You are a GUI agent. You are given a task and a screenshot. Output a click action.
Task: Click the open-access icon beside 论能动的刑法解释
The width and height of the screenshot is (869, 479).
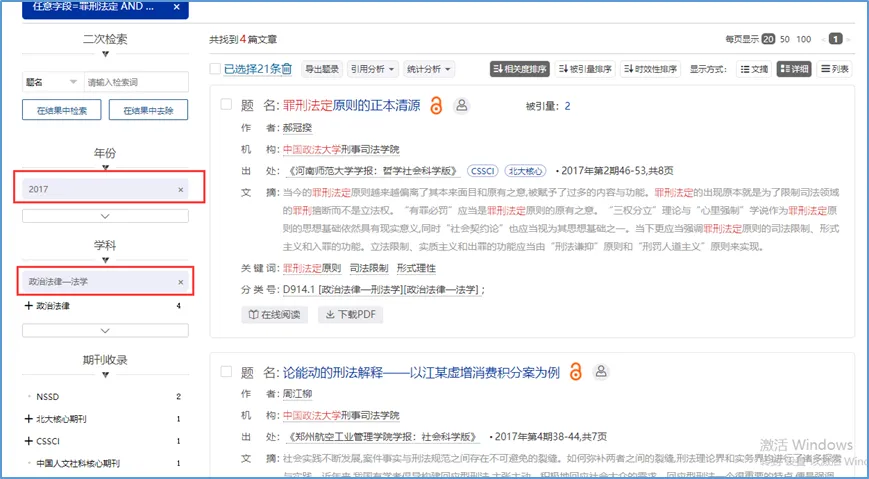[x=576, y=371]
